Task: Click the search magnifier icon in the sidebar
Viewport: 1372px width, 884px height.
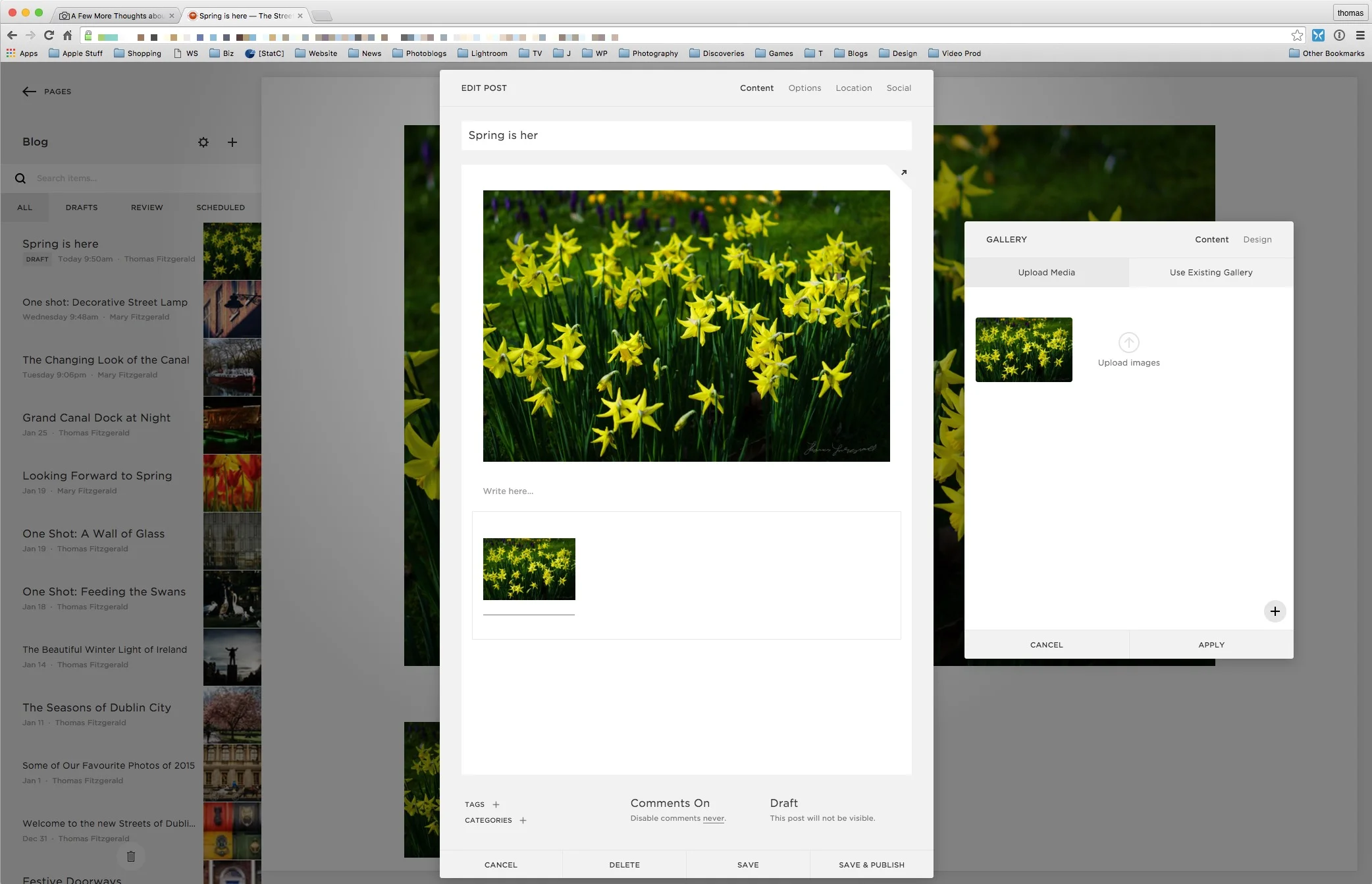Action: click(20, 178)
